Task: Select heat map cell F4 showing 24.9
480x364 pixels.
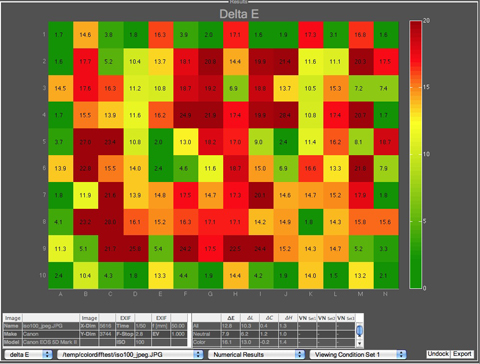Action: 186,115
